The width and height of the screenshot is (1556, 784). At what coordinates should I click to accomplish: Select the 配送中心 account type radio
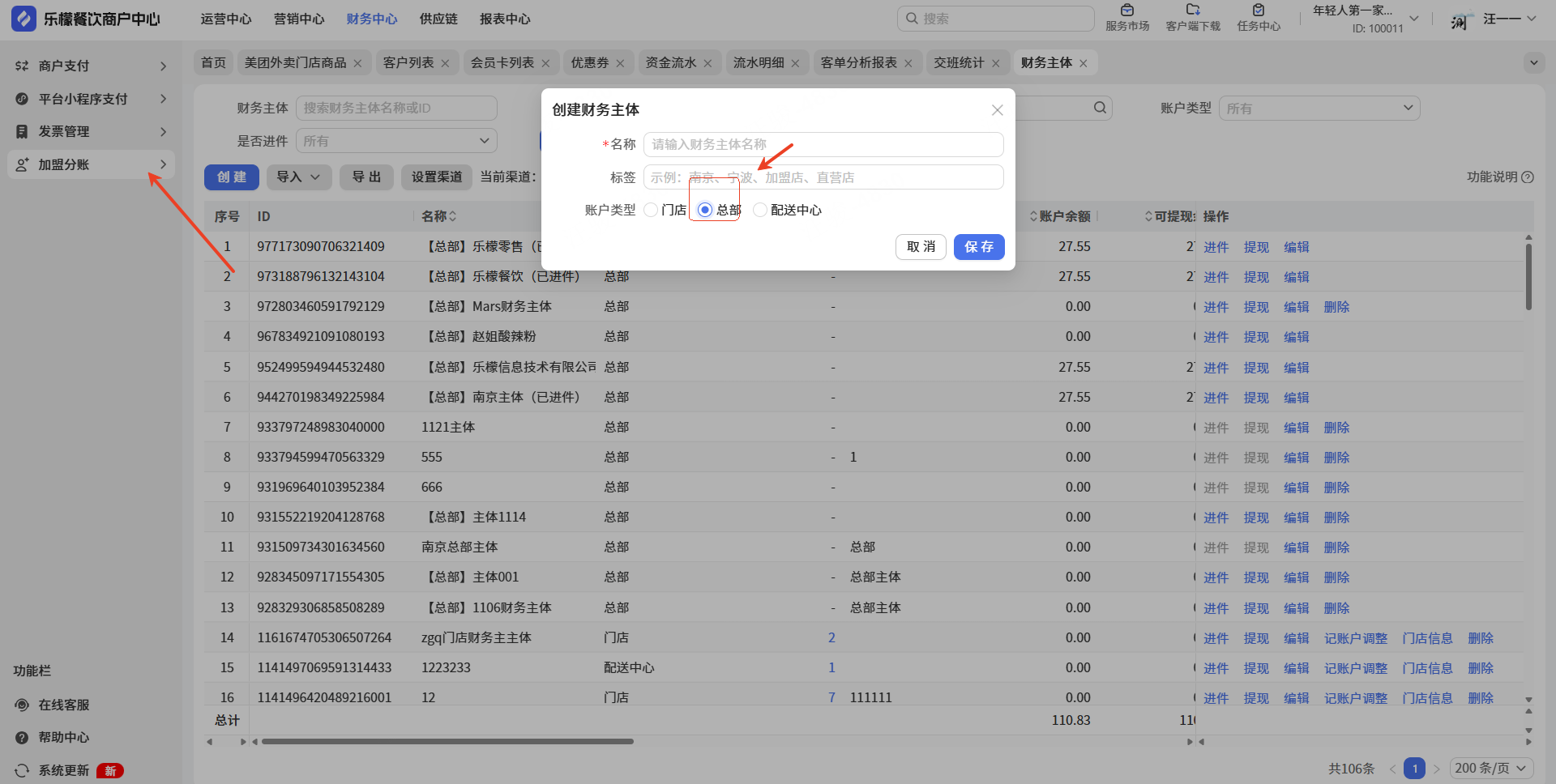(x=760, y=210)
